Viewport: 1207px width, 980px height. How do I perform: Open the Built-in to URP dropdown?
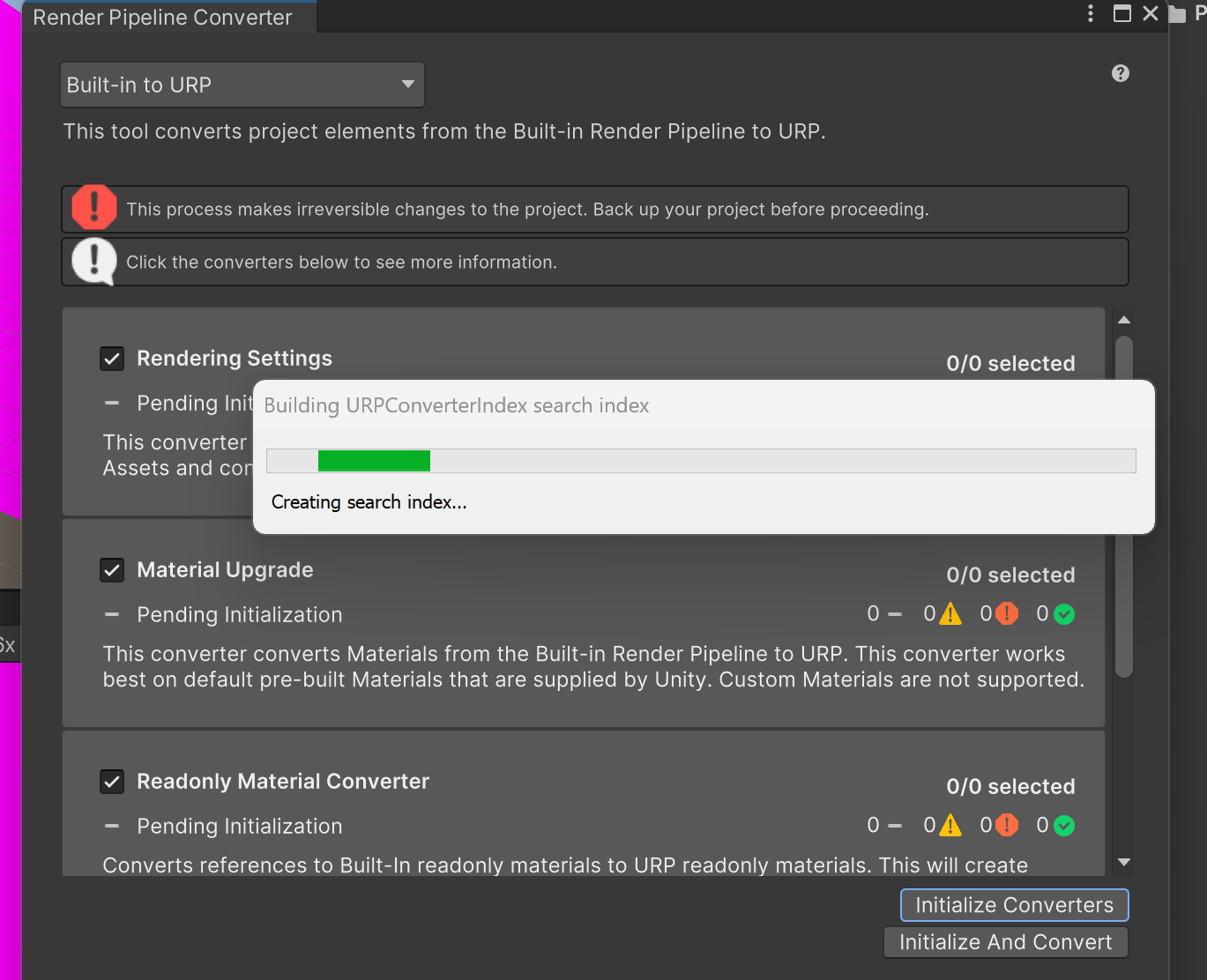click(x=242, y=85)
